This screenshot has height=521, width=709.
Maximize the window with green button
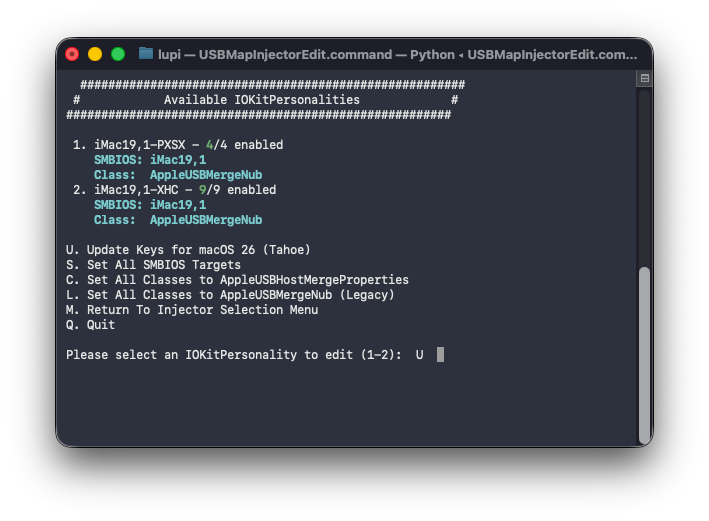[x=118, y=54]
